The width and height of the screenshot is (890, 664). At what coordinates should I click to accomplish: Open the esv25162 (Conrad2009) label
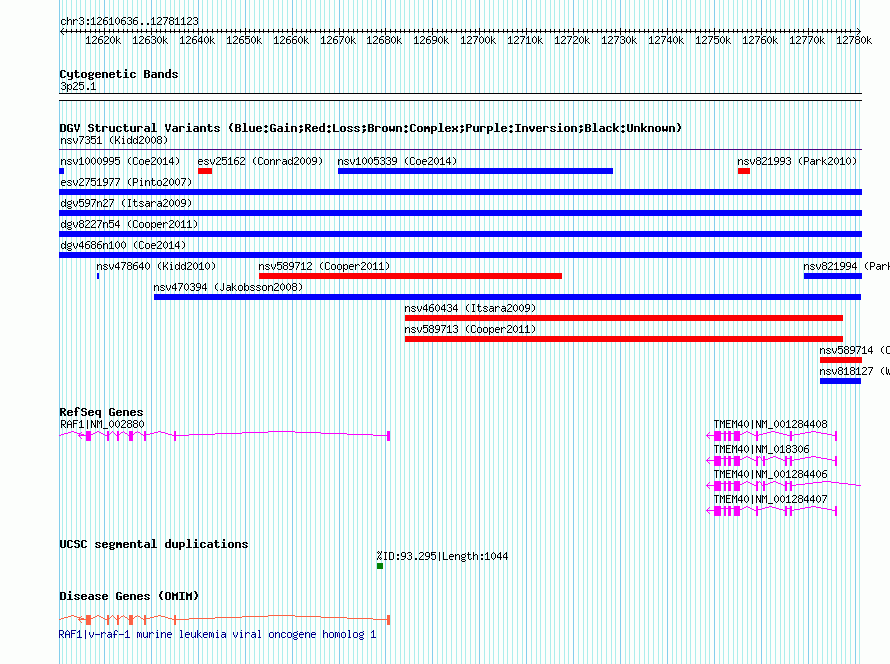coord(261,161)
